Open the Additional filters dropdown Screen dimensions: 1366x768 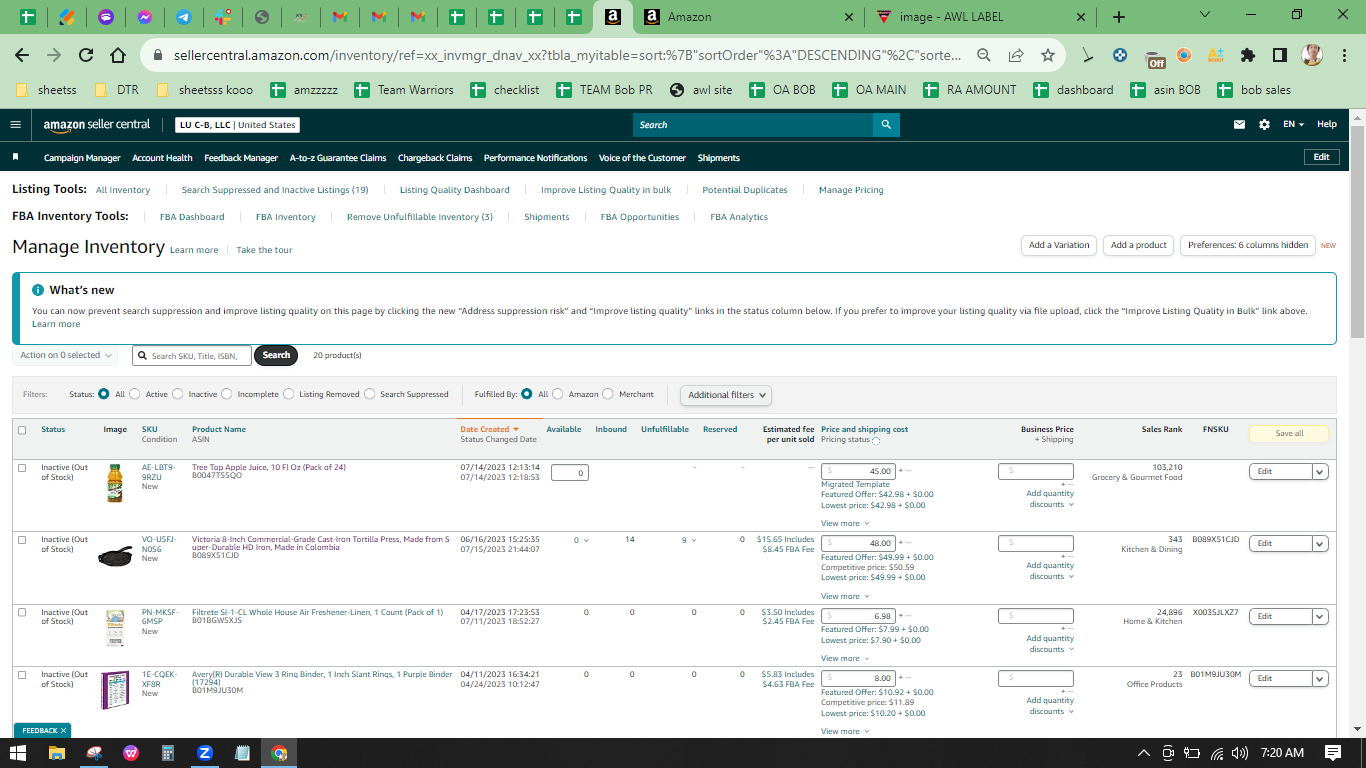tap(726, 395)
